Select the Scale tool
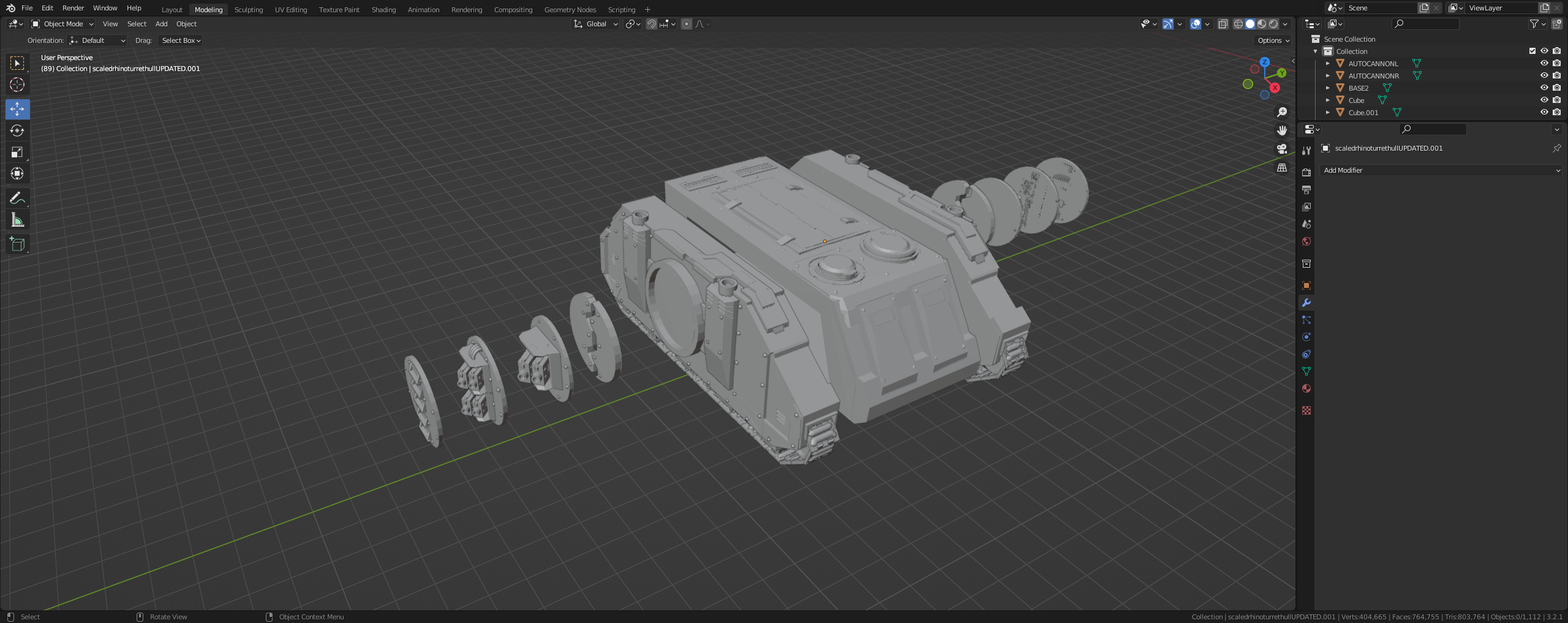The height and width of the screenshot is (623, 1568). 17,152
